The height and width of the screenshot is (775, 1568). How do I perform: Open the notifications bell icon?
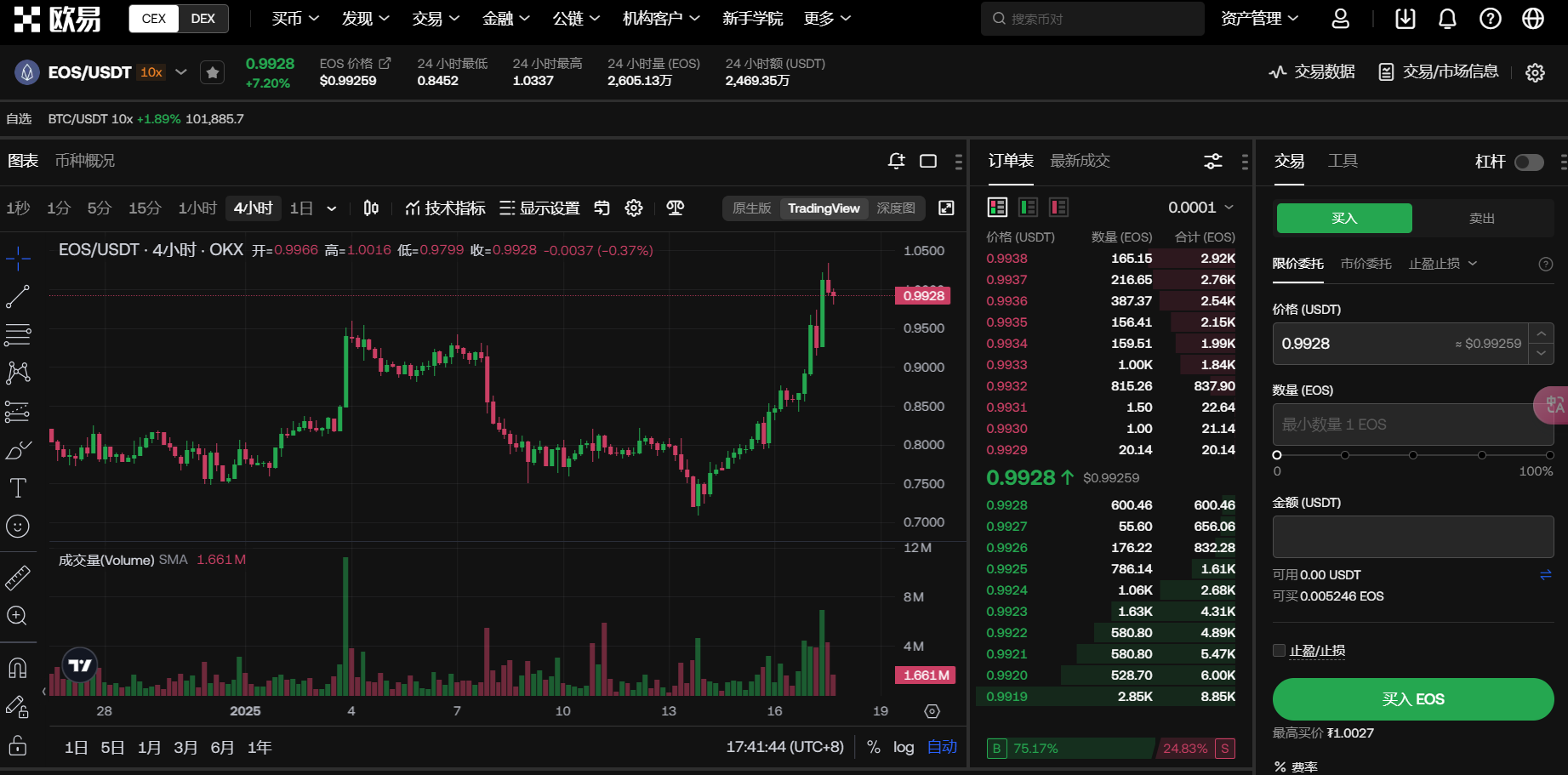[1447, 19]
